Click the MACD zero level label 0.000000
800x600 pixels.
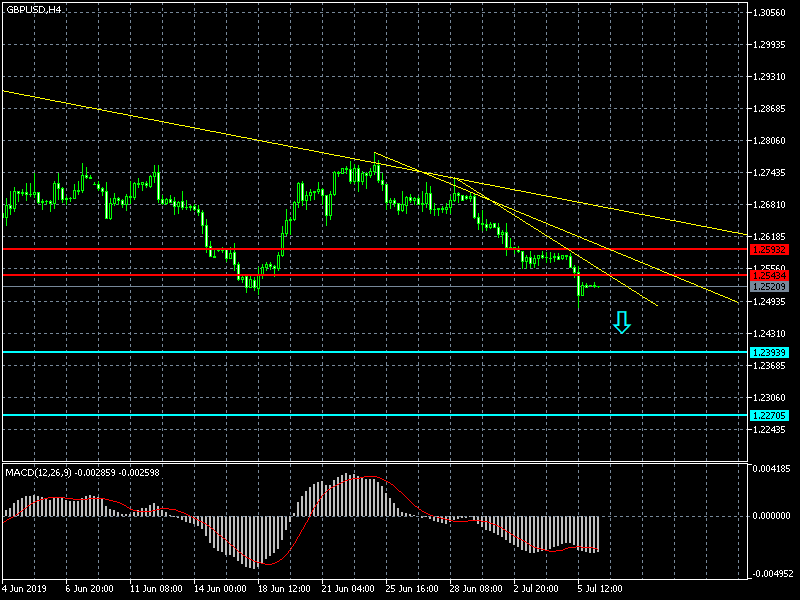pyautogui.click(x=771, y=516)
